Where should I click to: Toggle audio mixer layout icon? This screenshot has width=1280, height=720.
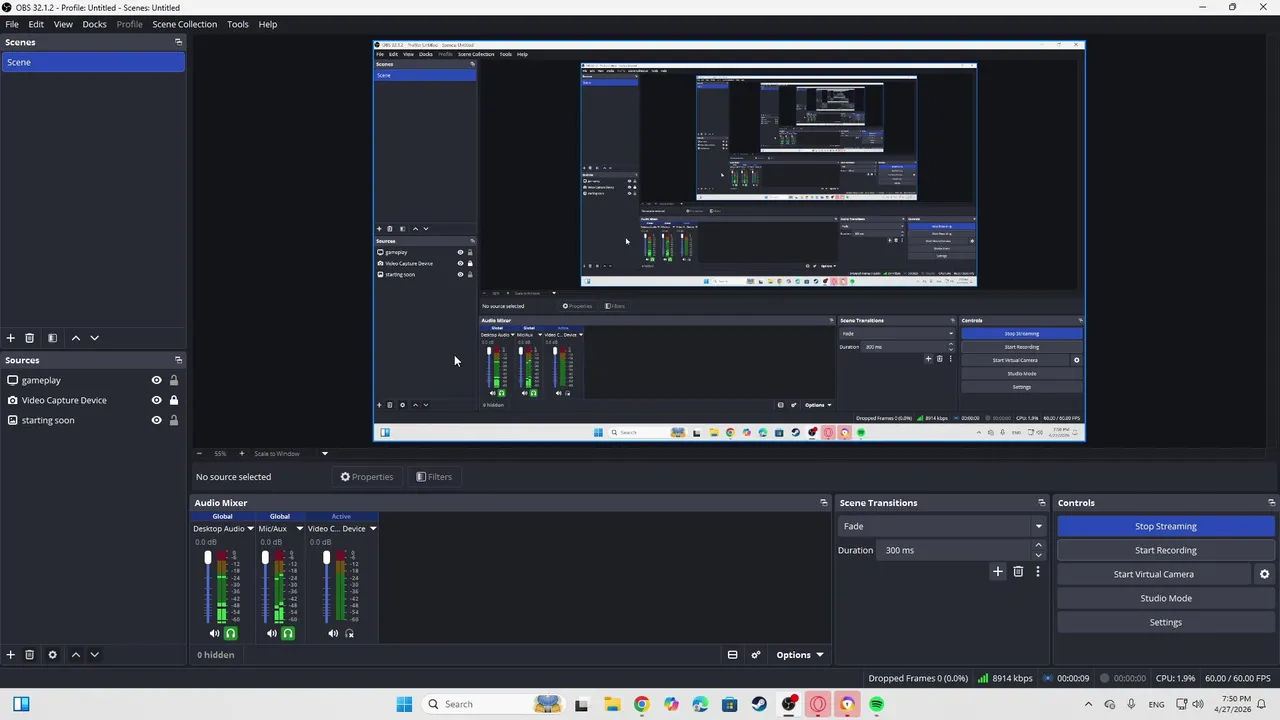coord(732,655)
